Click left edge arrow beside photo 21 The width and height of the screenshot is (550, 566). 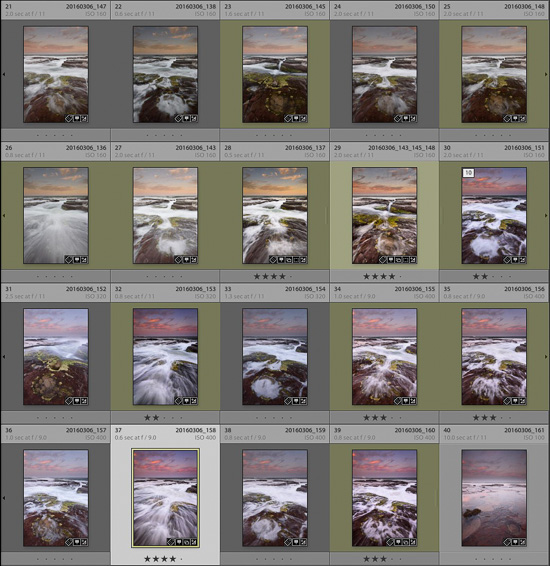pyautogui.click(x=4, y=74)
